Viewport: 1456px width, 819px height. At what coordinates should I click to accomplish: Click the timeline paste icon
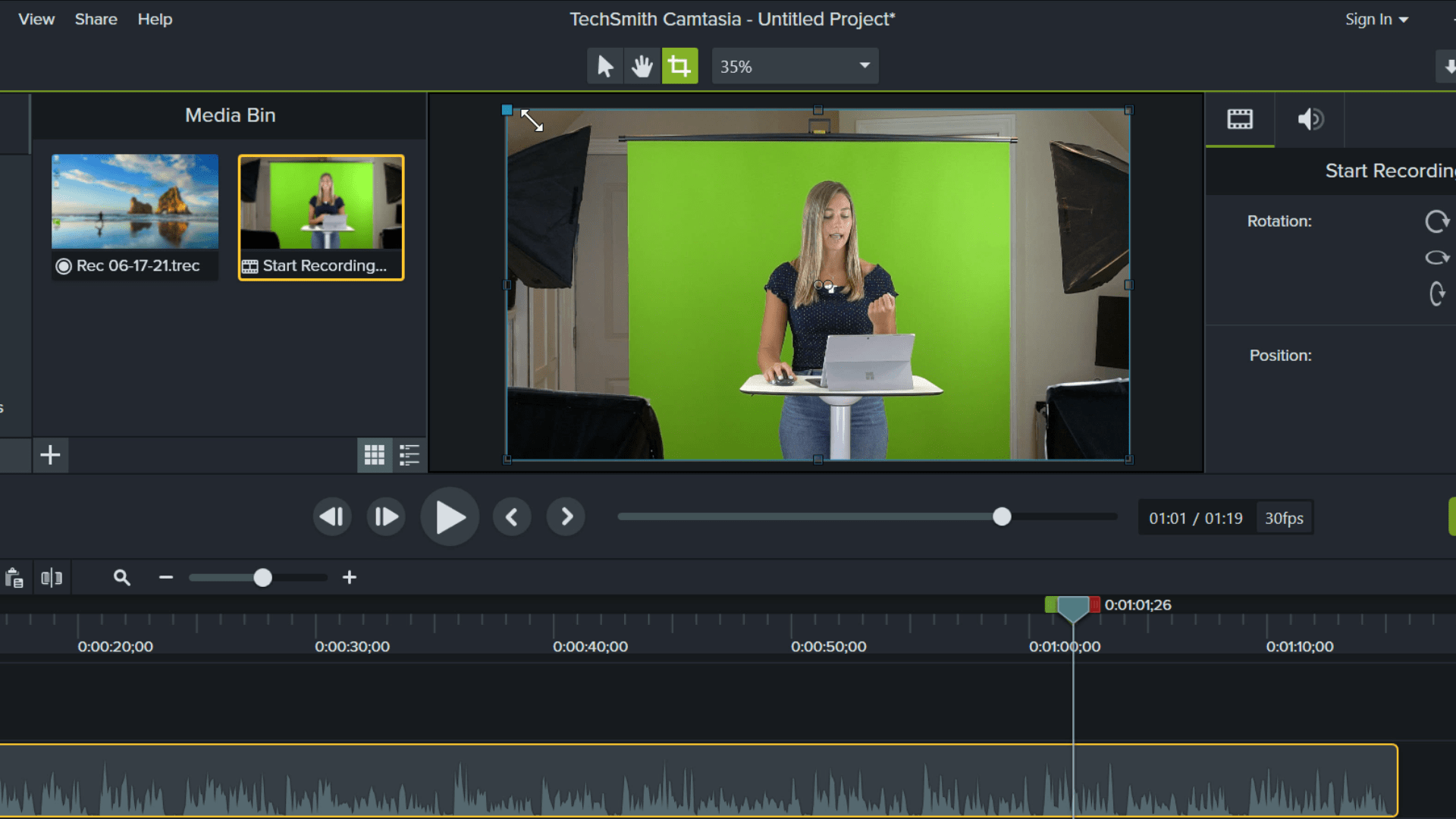(14, 578)
